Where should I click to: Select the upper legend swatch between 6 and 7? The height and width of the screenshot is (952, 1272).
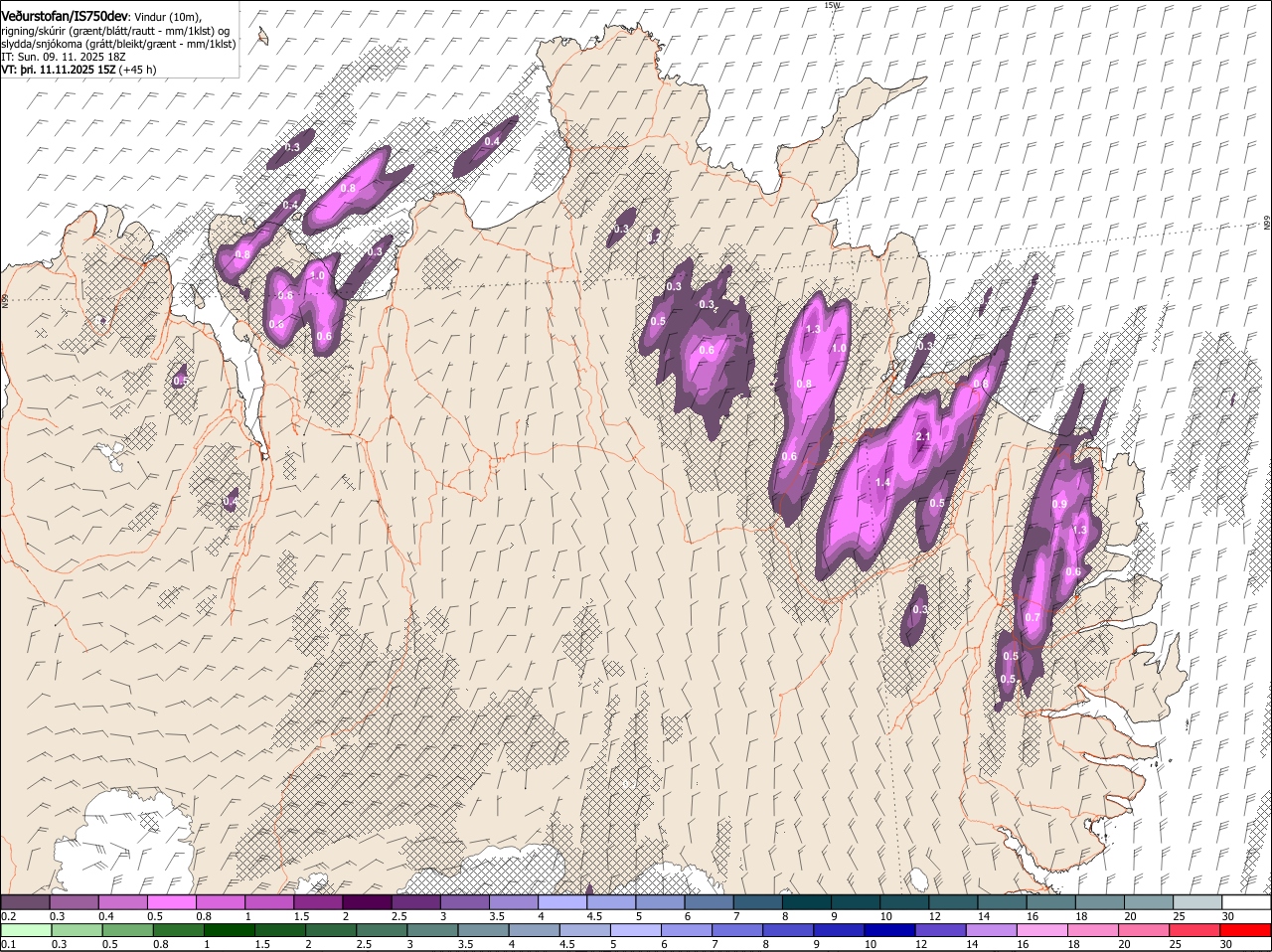[x=711, y=901]
